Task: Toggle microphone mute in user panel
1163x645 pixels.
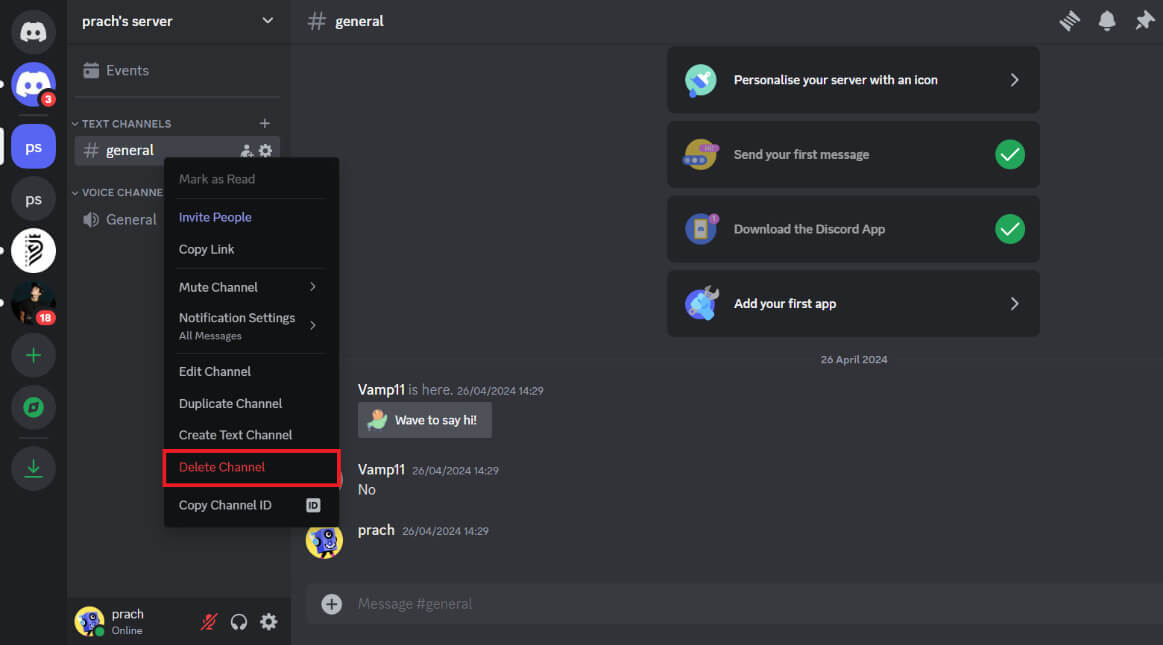Action: pos(209,621)
